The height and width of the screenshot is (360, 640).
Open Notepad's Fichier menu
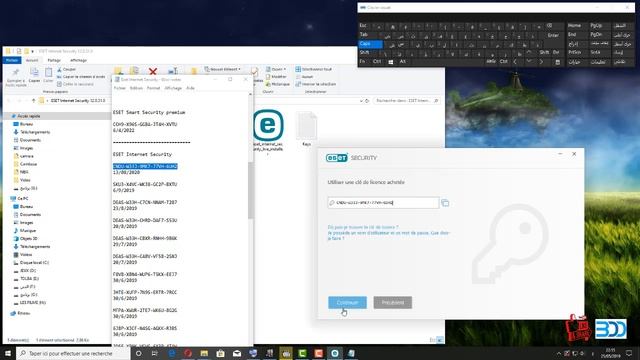pos(120,88)
